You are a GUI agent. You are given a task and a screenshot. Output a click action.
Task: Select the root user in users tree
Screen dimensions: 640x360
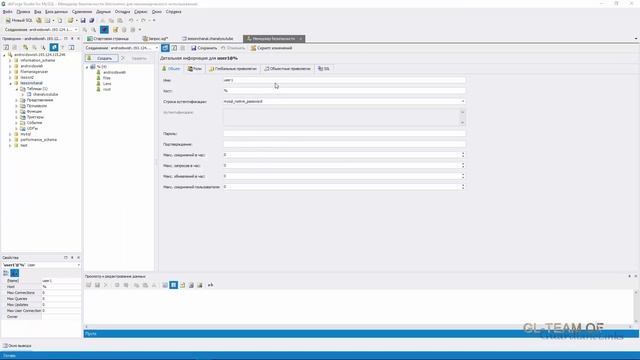click(x=107, y=89)
